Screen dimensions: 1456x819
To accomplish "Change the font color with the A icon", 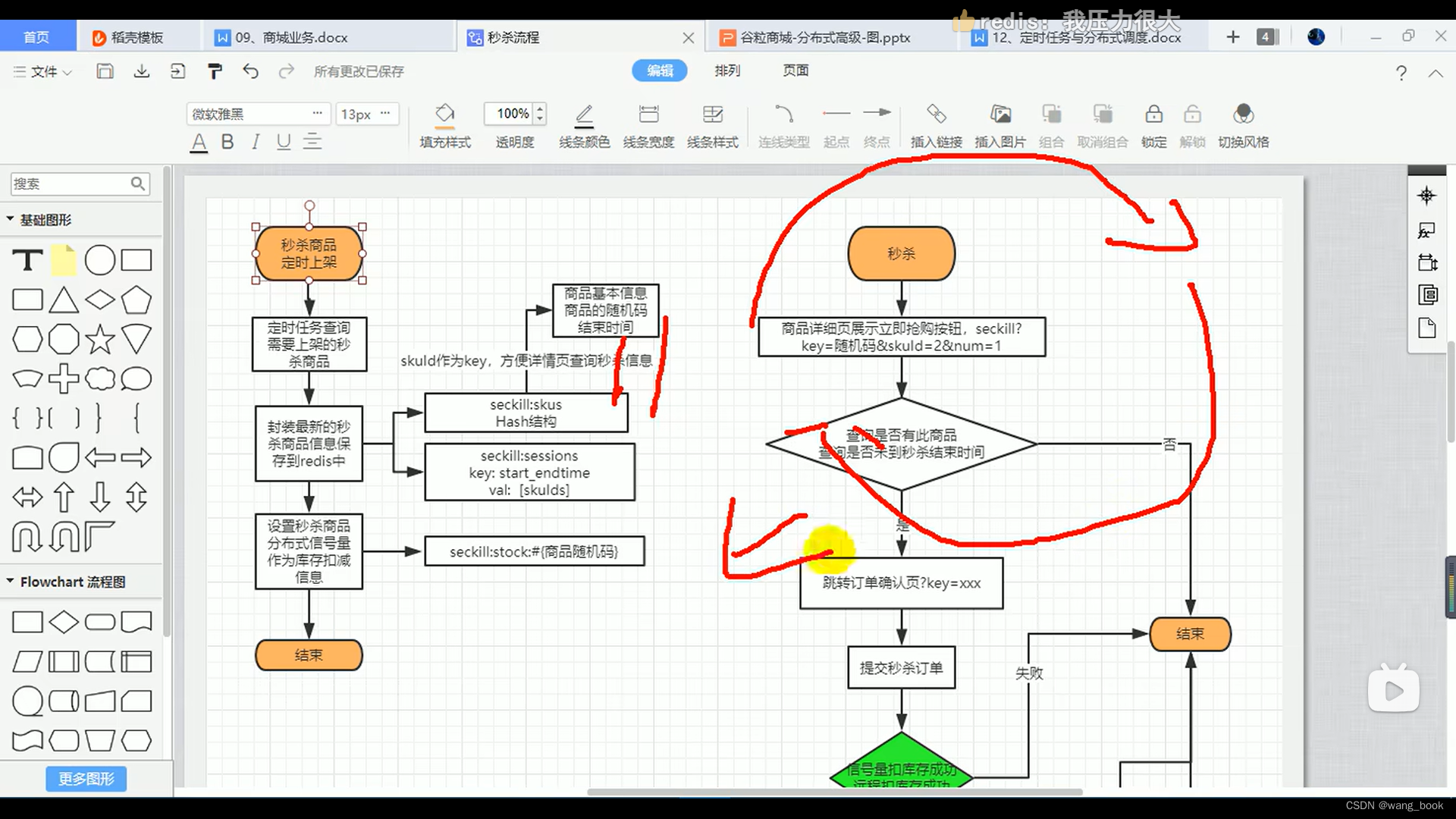I will [199, 142].
